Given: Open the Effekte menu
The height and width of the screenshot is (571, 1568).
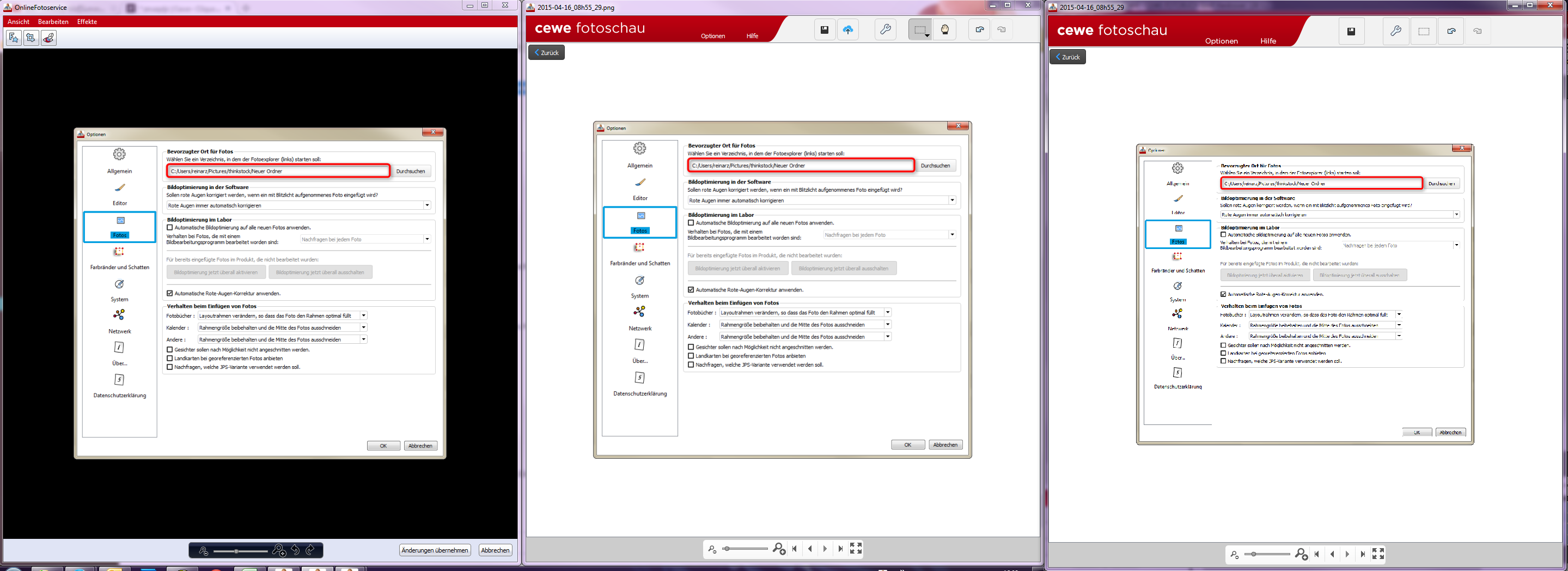Looking at the screenshot, I should (87, 21).
